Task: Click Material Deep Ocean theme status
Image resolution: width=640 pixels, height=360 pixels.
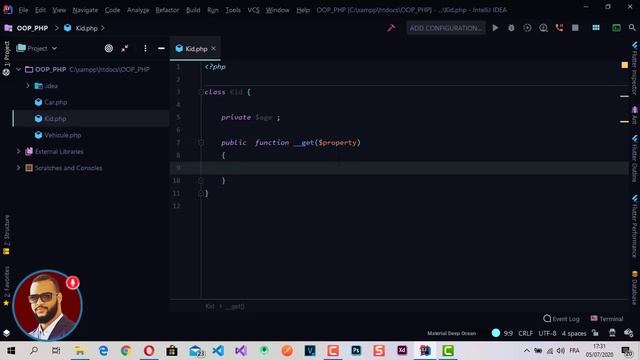Action: [451, 333]
